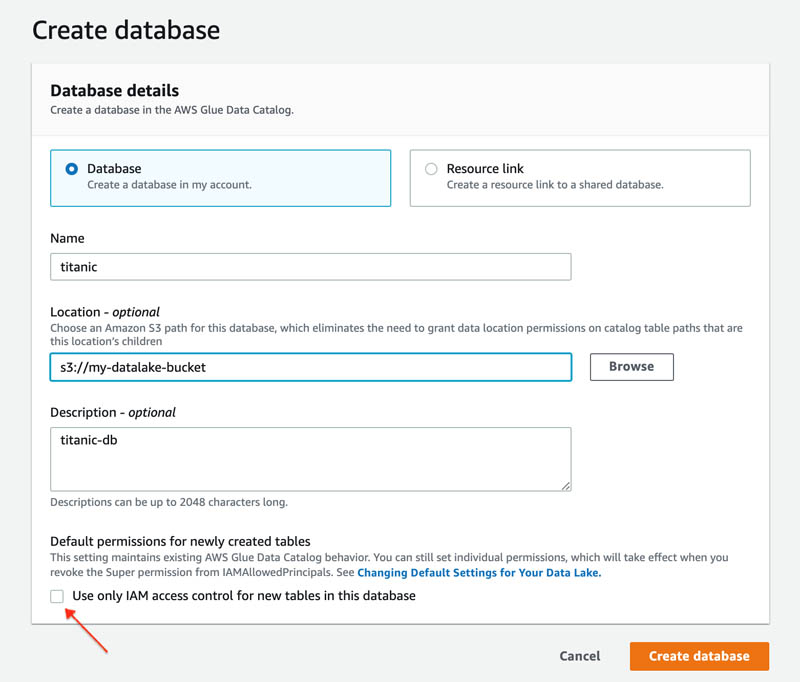Select the Database radio option

tap(71, 169)
